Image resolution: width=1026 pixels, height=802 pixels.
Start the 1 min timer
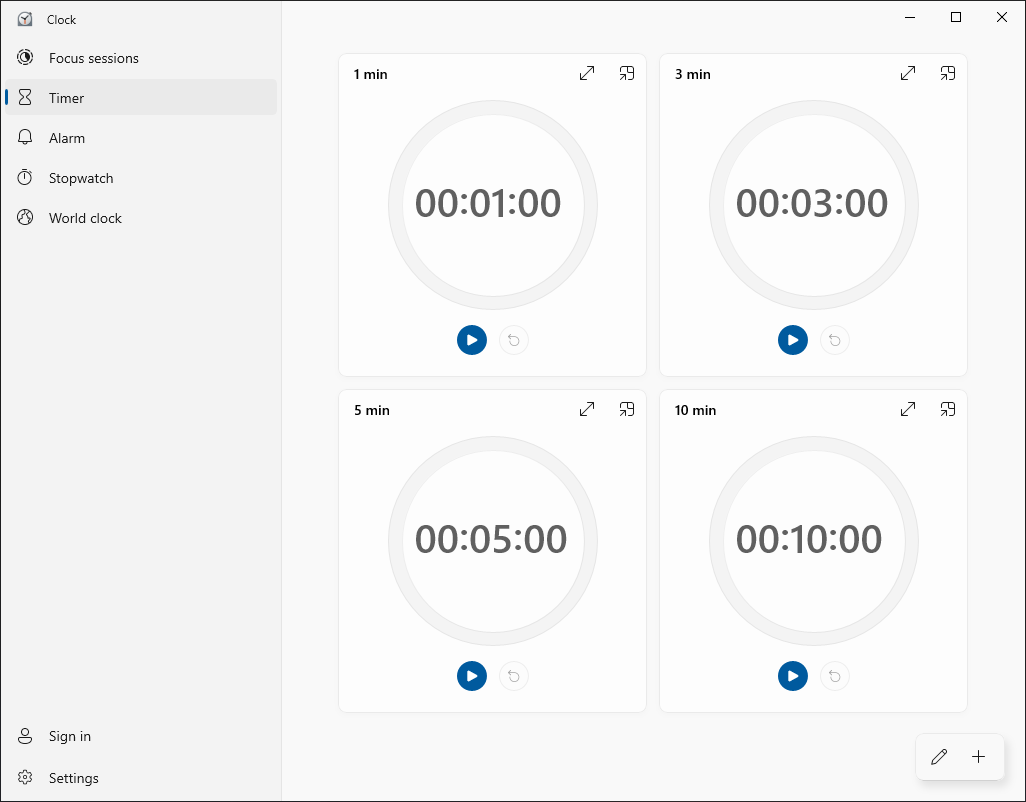click(x=472, y=340)
